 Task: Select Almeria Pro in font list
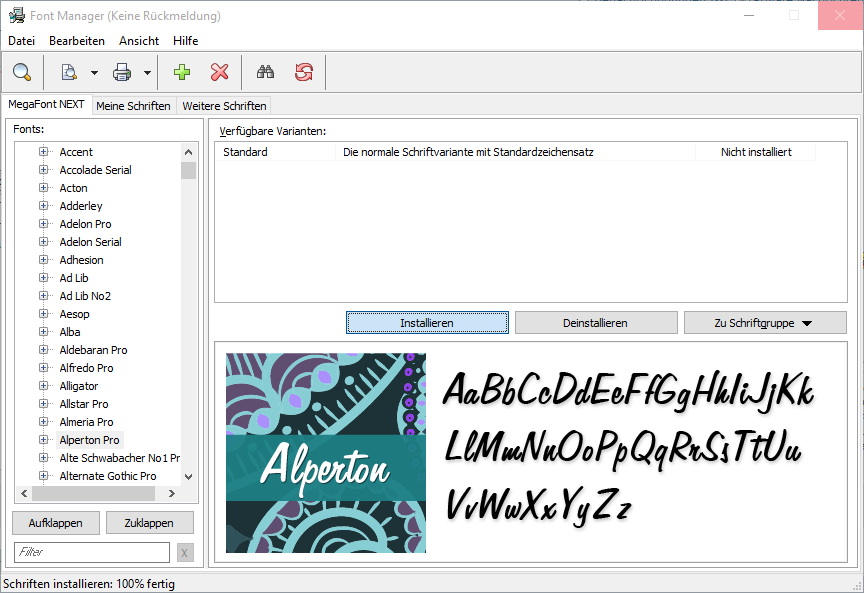87,422
